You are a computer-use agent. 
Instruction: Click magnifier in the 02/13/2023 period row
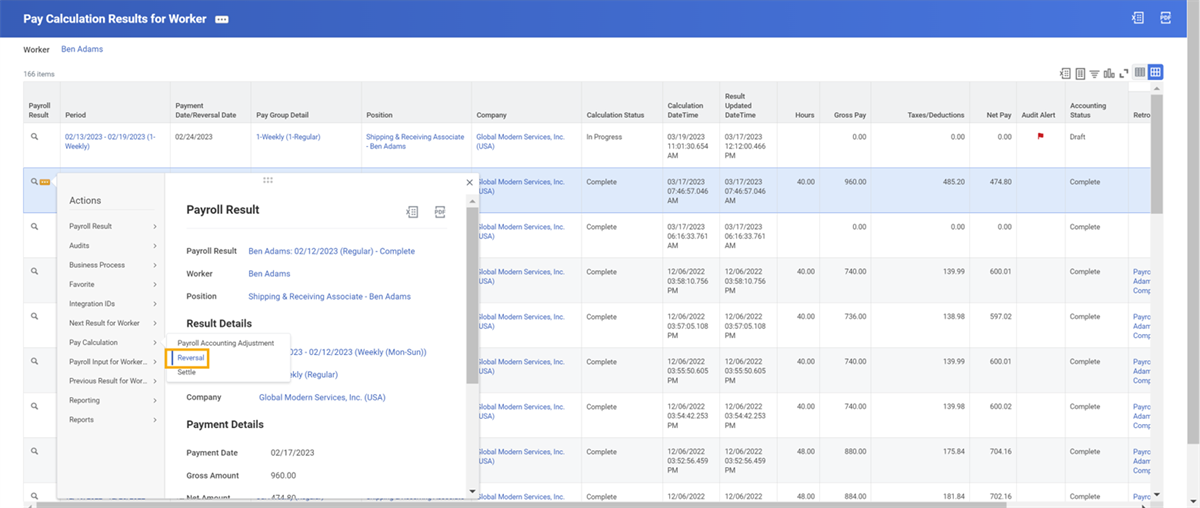click(x=34, y=137)
